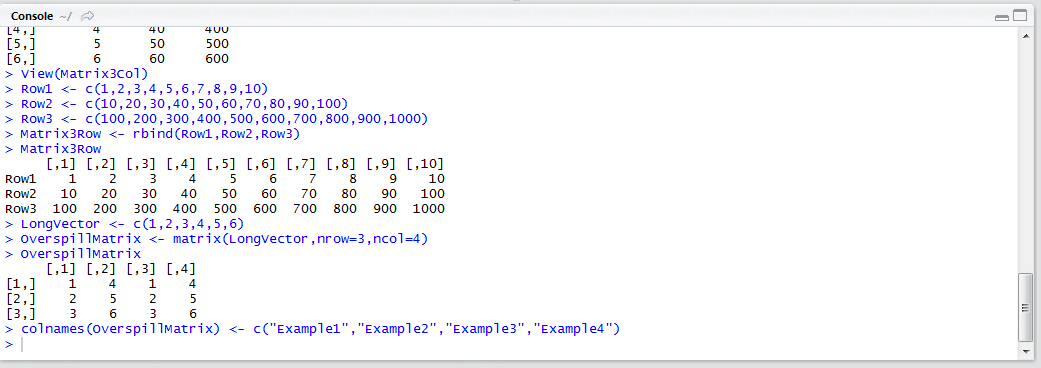This screenshot has height=368, width=1041.
Task: Click the Row3 vector assignment line
Action: pos(217,119)
